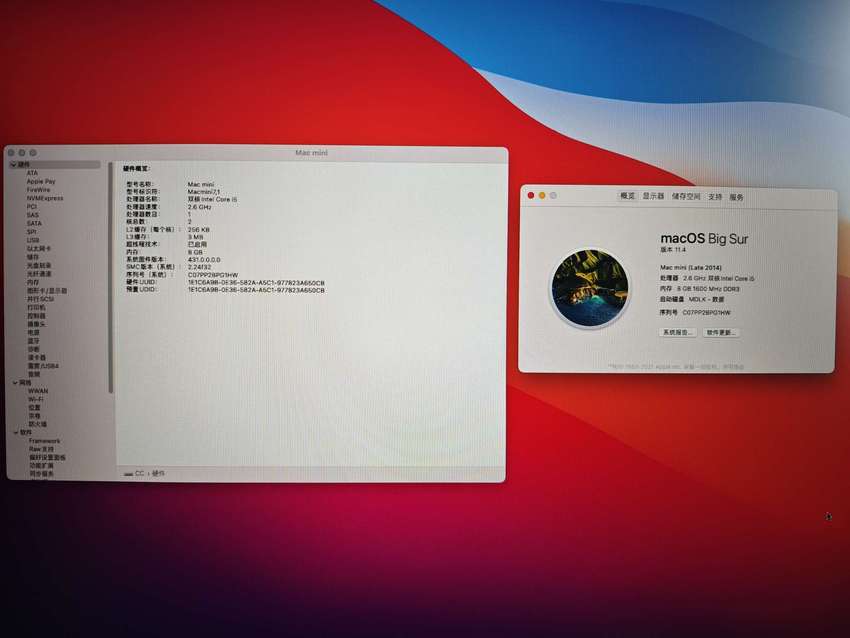Image resolution: width=850 pixels, height=638 pixels.
Task: Select 电源 in the sidebar
Action: 34,332
